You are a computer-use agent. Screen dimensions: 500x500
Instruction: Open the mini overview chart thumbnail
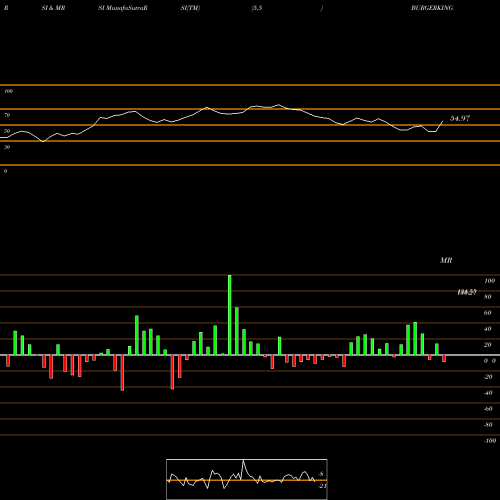click(x=247, y=479)
